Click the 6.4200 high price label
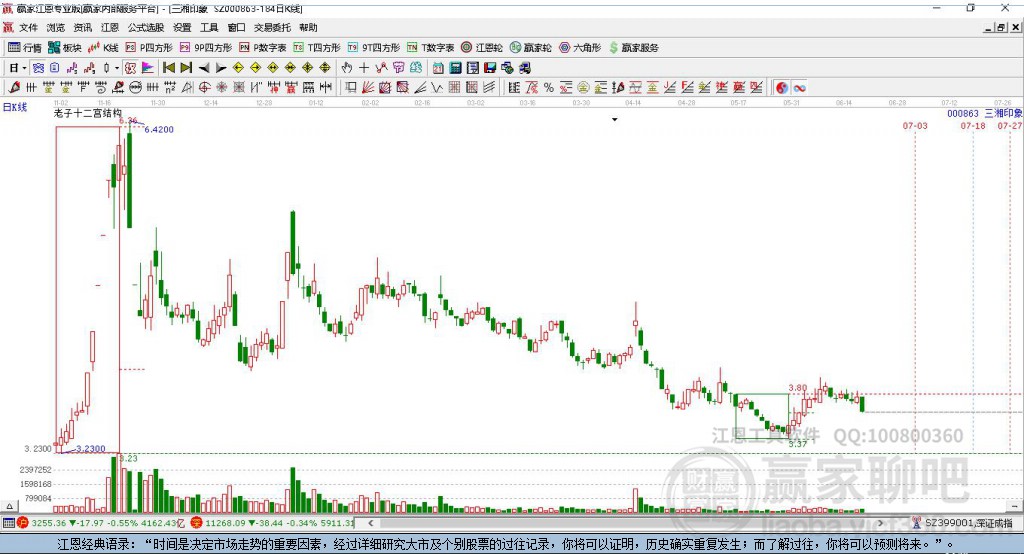 tap(159, 129)
